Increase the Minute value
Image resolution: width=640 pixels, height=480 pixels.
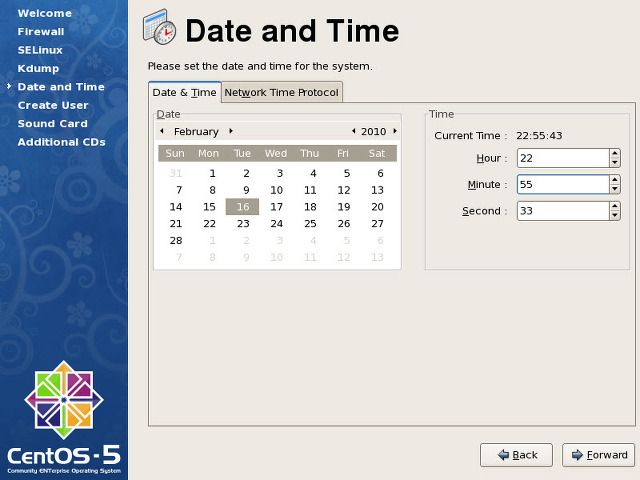click(615, 180)
